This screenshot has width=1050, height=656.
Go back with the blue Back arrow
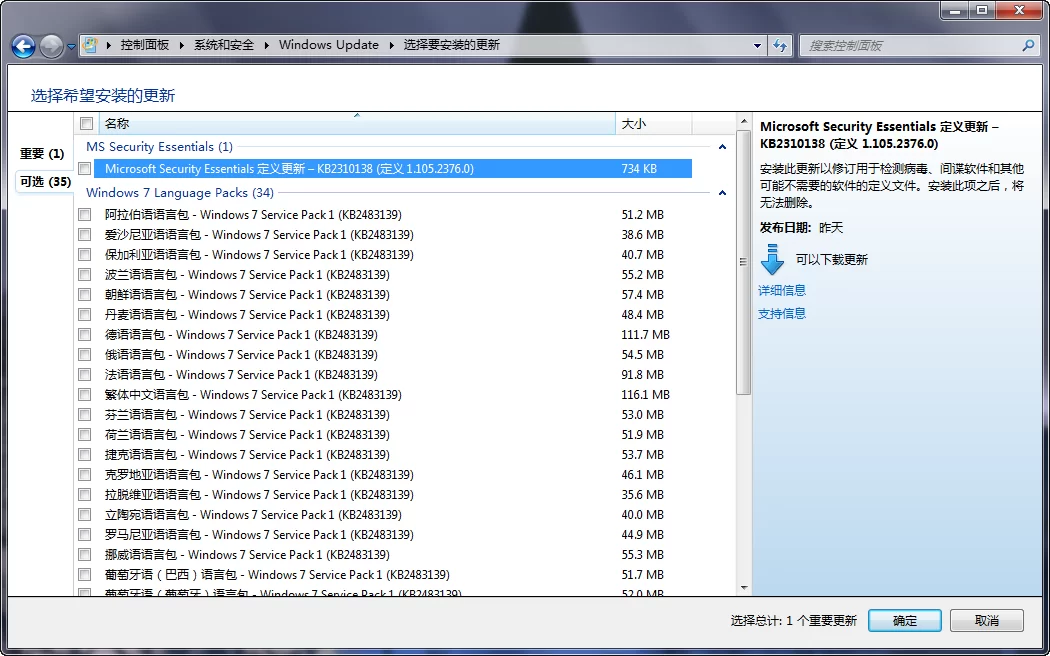point(23,46)
